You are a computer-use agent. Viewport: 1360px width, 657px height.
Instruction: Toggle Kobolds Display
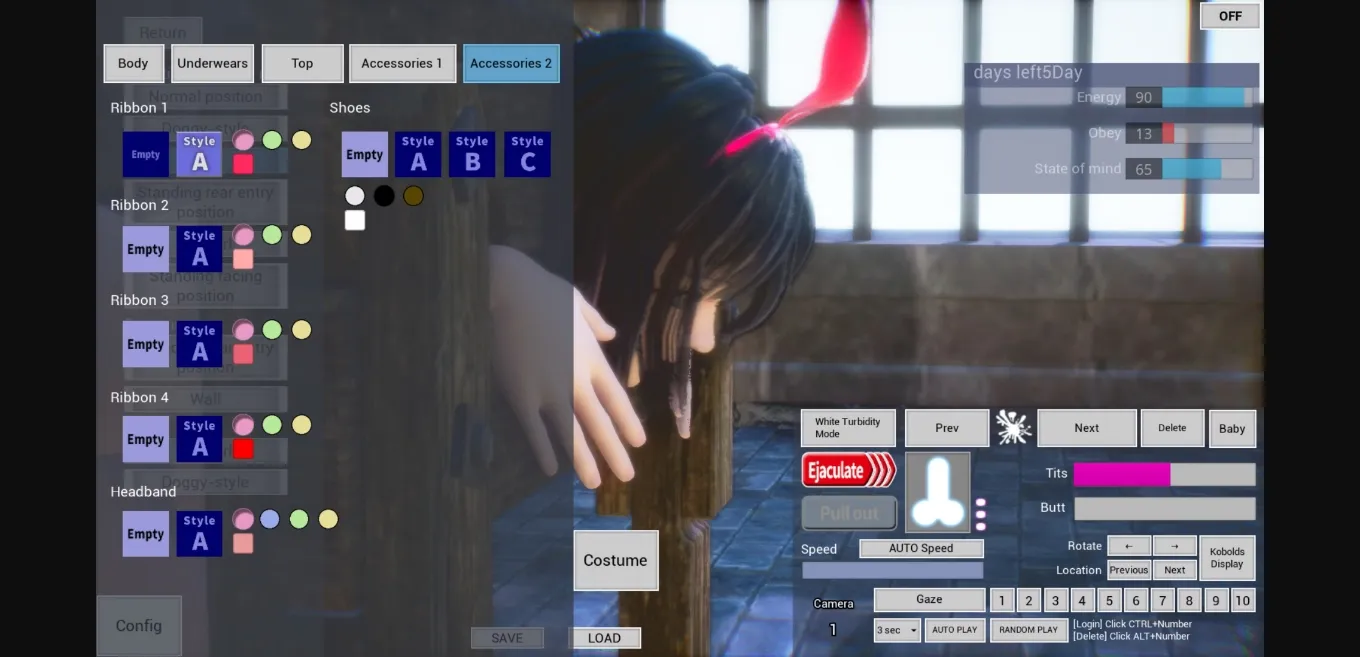pyautogui.click(x=1227, y=557)
